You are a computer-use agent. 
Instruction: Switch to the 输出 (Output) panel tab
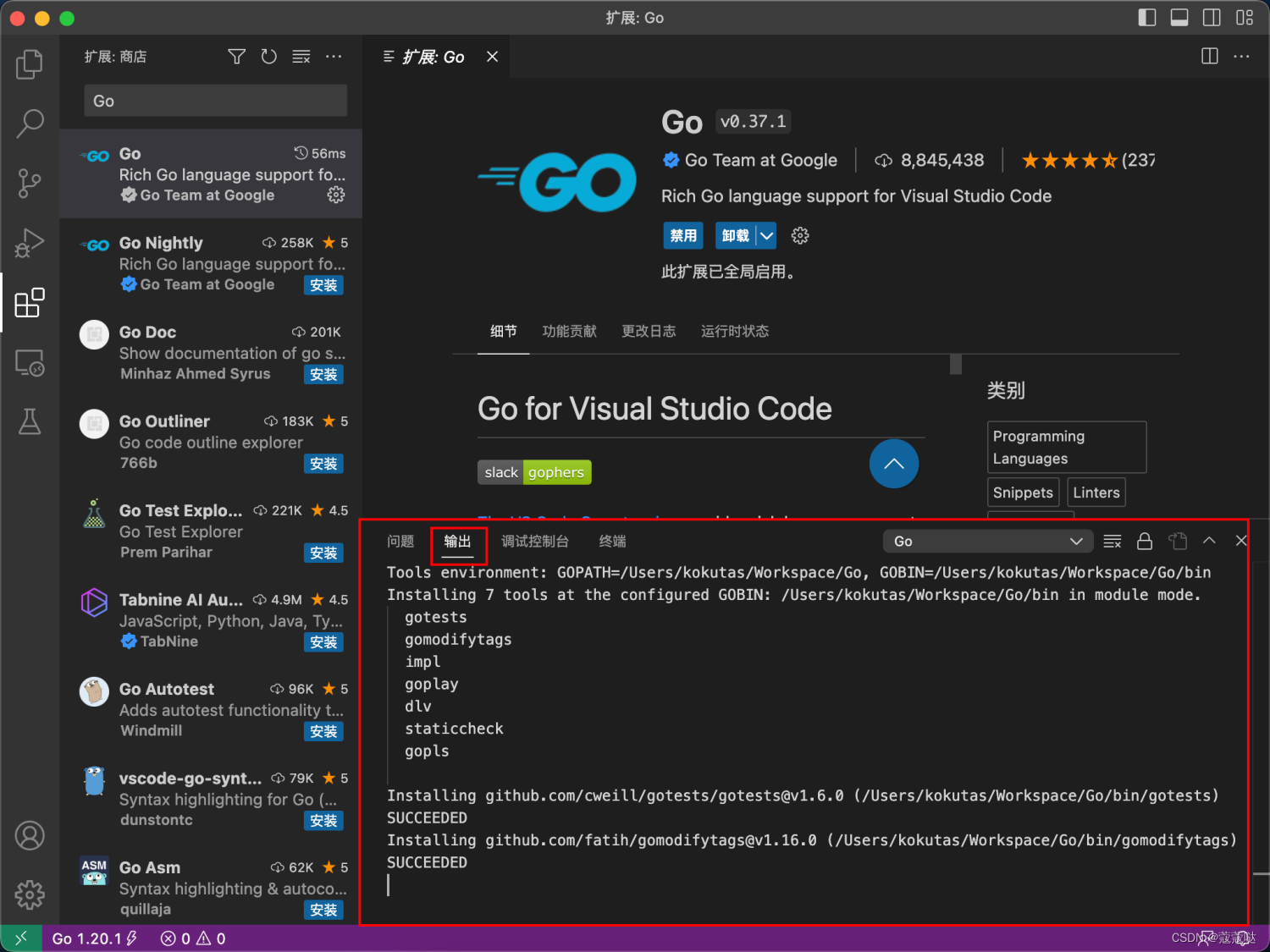click(458, 542)
